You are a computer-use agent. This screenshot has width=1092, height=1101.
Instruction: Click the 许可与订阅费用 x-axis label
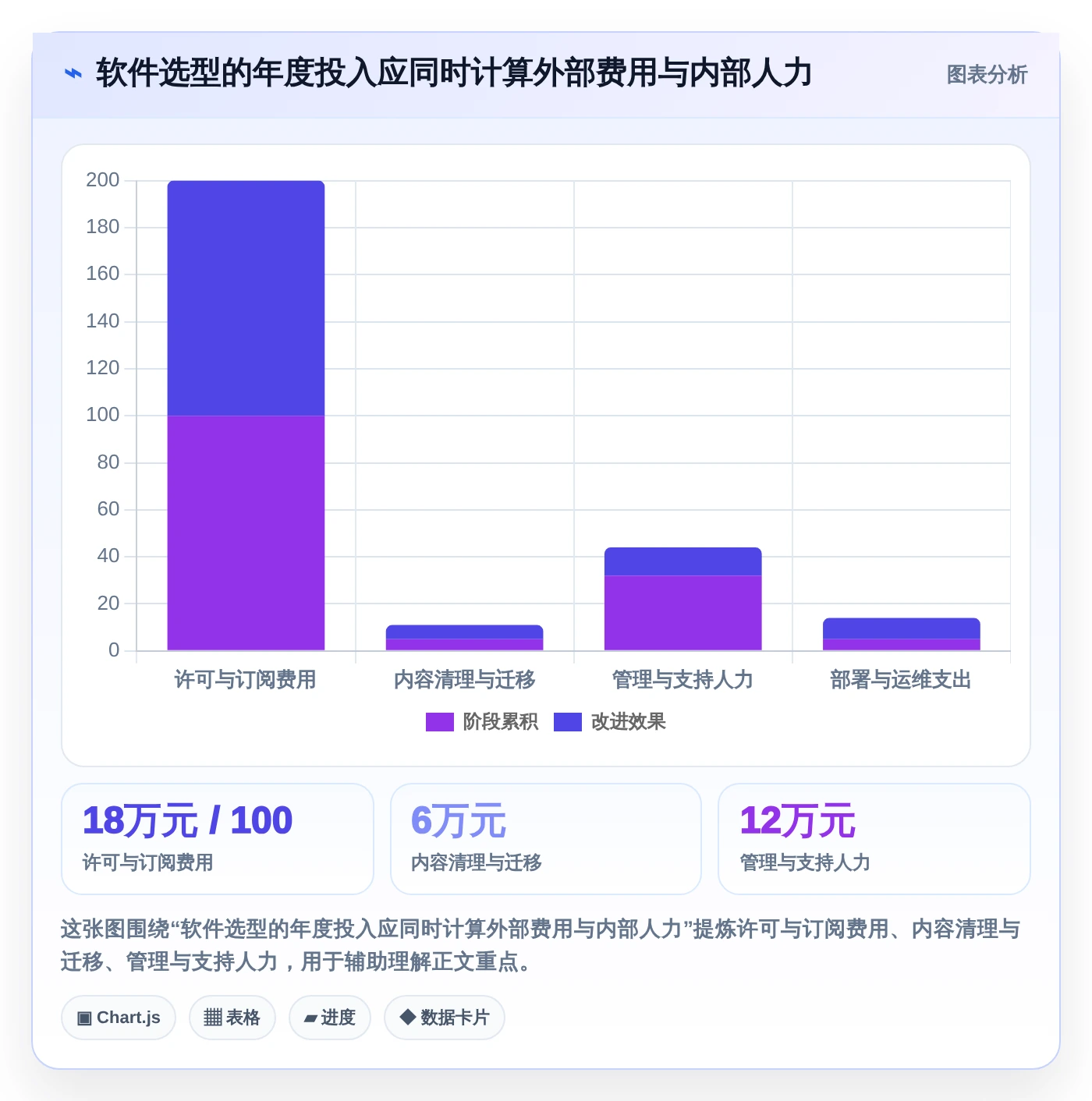pos(246,680)
